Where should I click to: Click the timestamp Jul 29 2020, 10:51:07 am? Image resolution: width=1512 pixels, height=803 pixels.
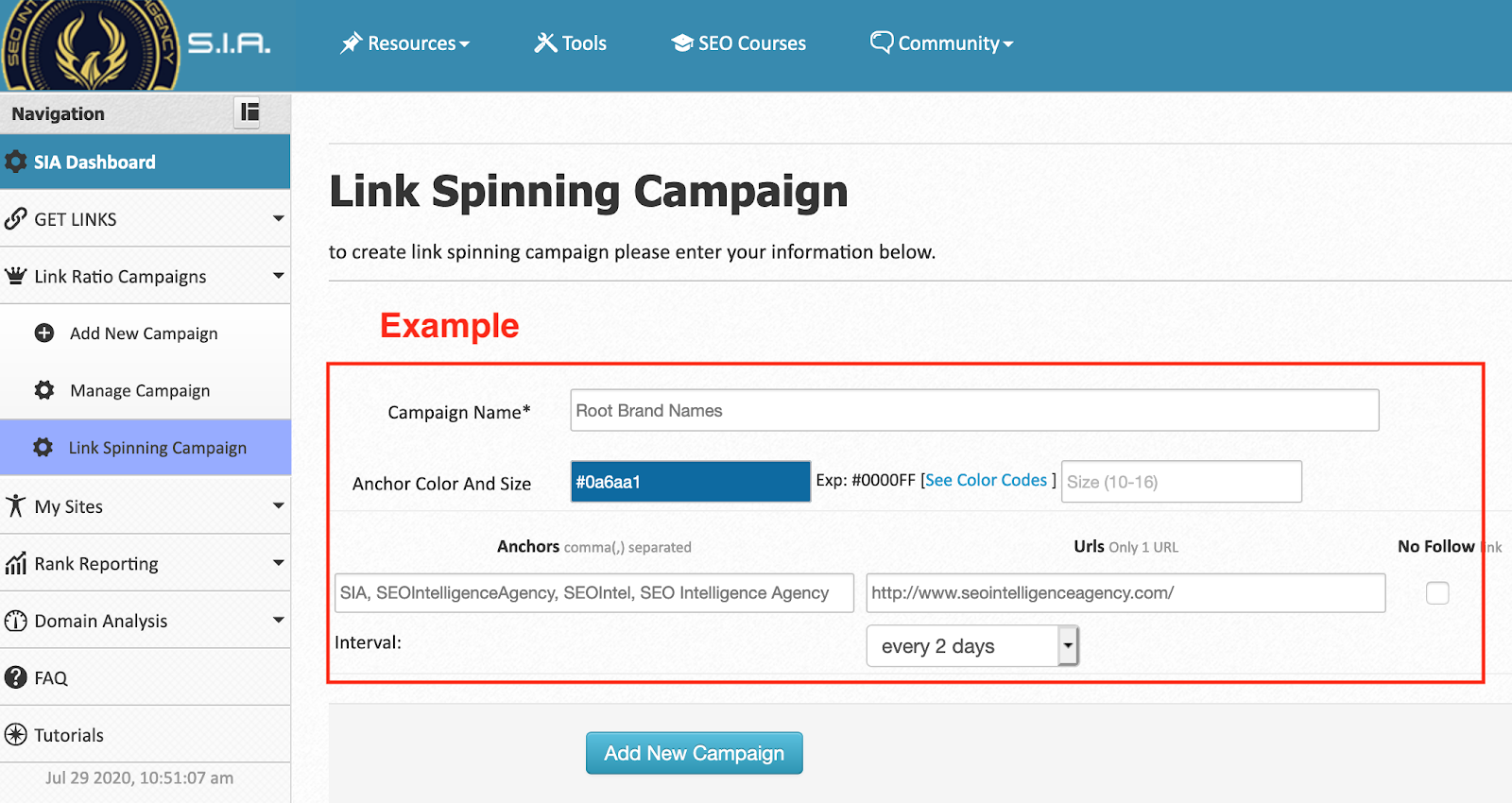[139, 777]
